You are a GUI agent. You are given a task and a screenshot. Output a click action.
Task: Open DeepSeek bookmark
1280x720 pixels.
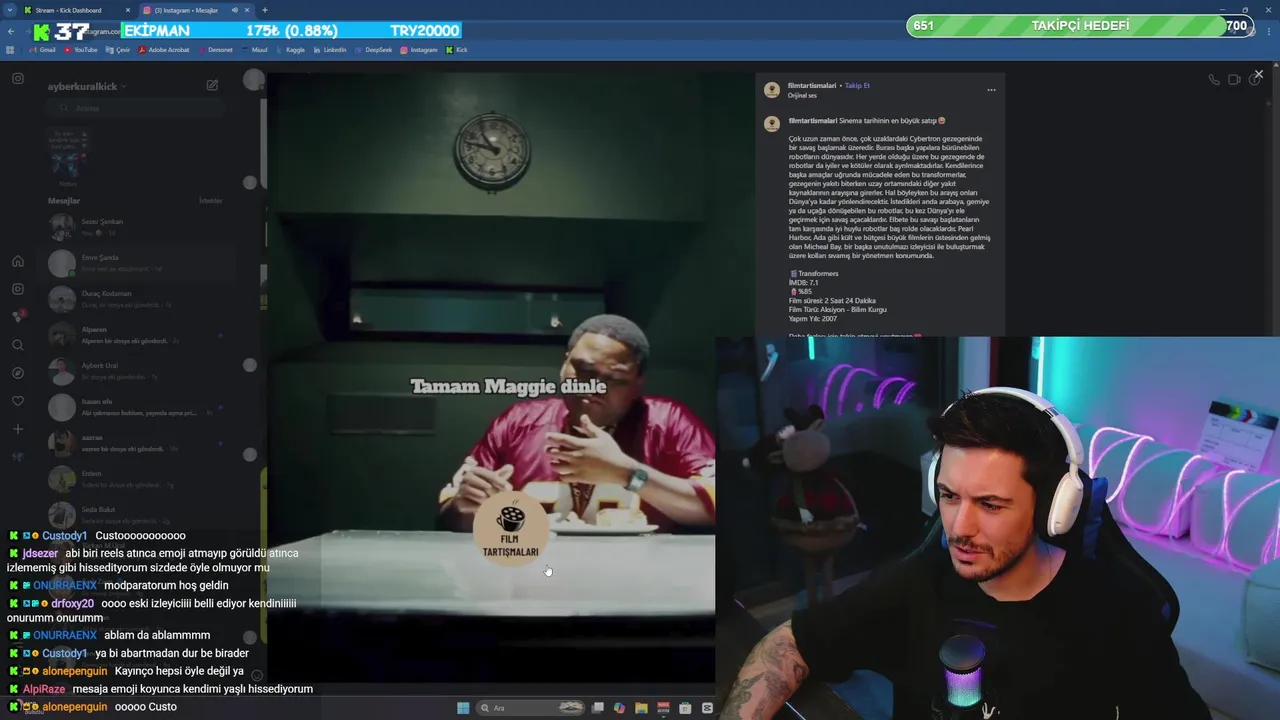[x=374, y=49]
